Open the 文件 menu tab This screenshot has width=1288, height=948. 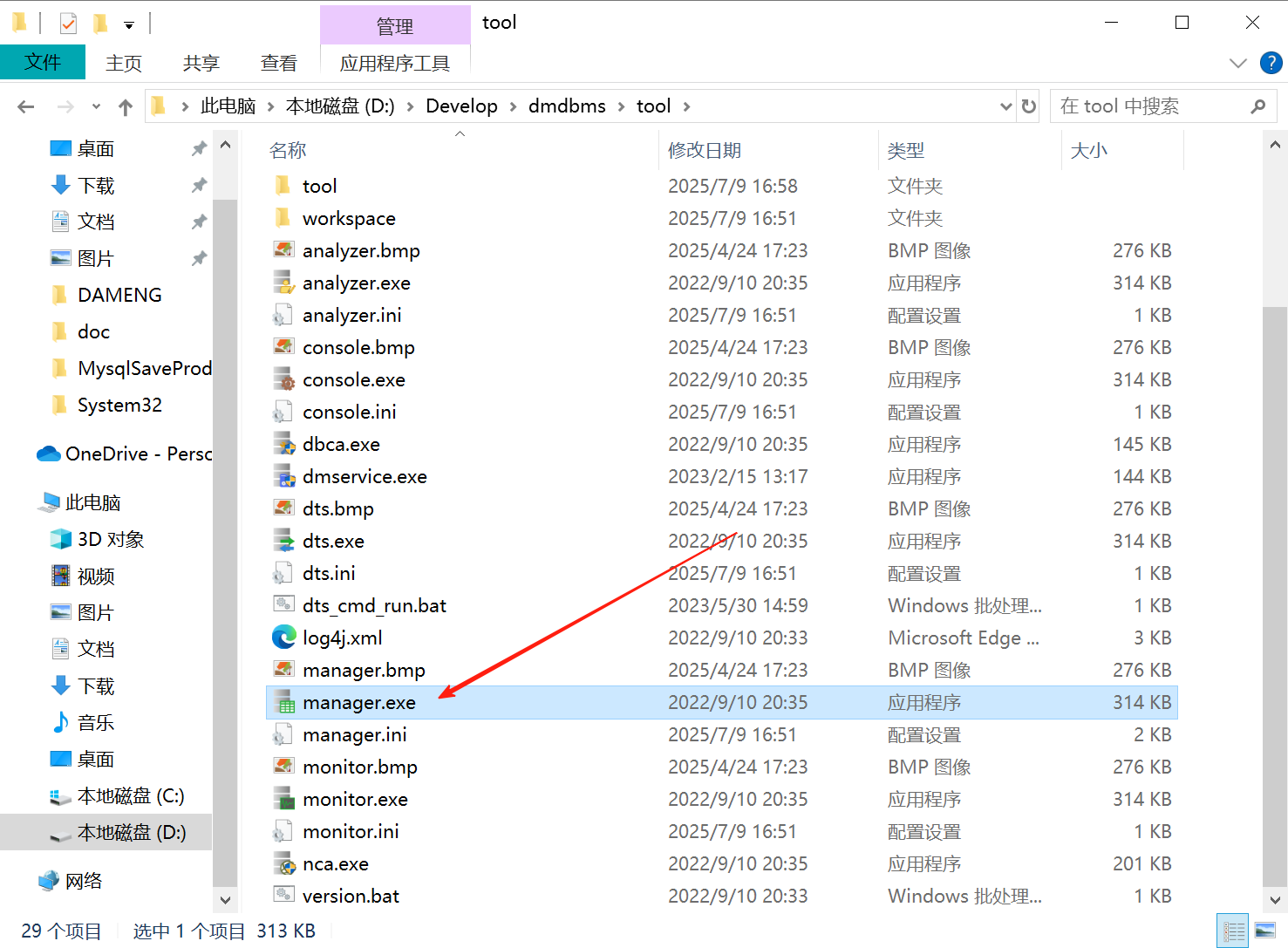pyautogui.click(x=43, y=62)
